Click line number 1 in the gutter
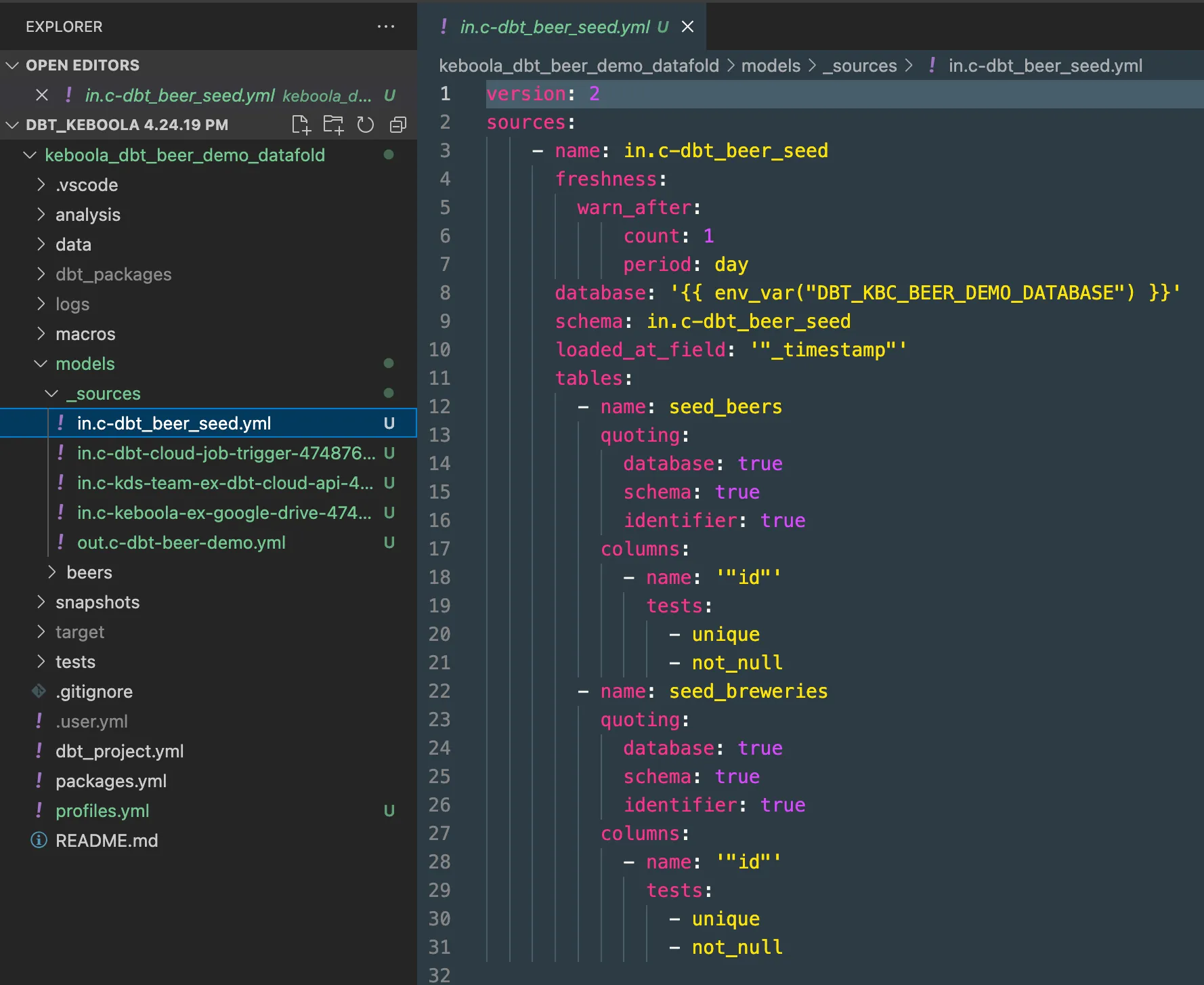1204x985 pixels. click(445, 93)
